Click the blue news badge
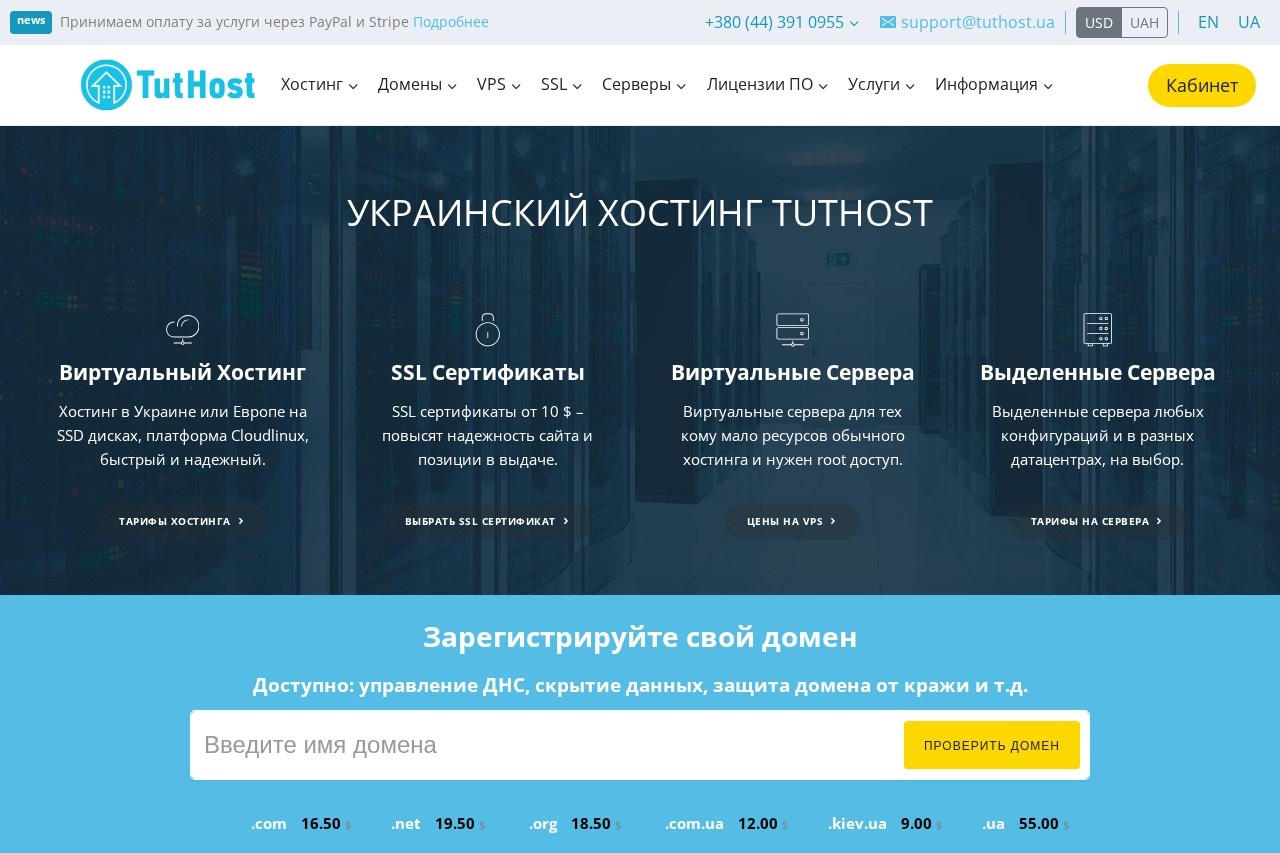The height and width of the screenshot is (853, 1280). click(x=31, y=22)
